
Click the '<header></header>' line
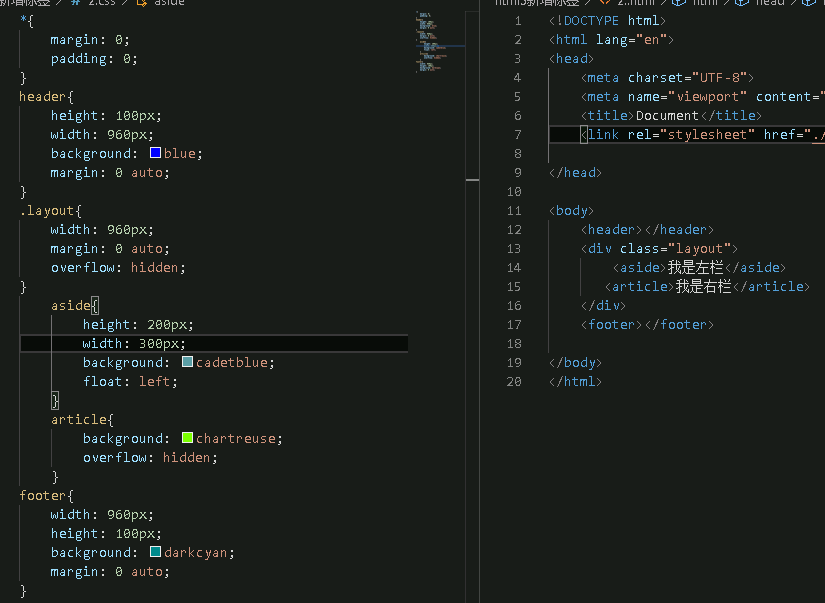tap(647, 229)
